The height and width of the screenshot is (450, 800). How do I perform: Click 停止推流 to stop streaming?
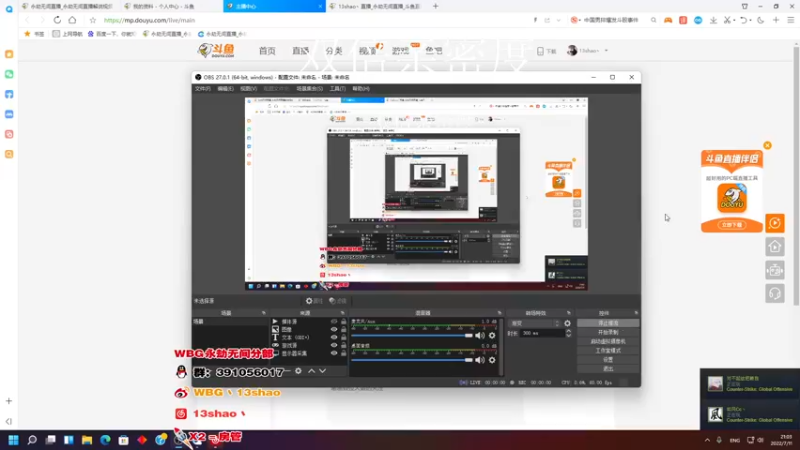(x=608, y=323)
